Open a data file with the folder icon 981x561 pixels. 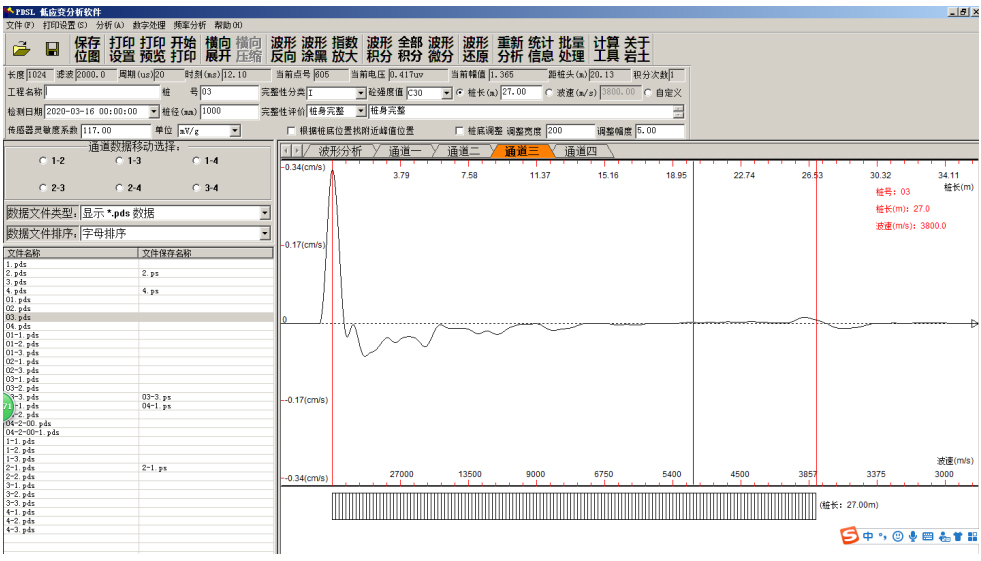point(21,49)
